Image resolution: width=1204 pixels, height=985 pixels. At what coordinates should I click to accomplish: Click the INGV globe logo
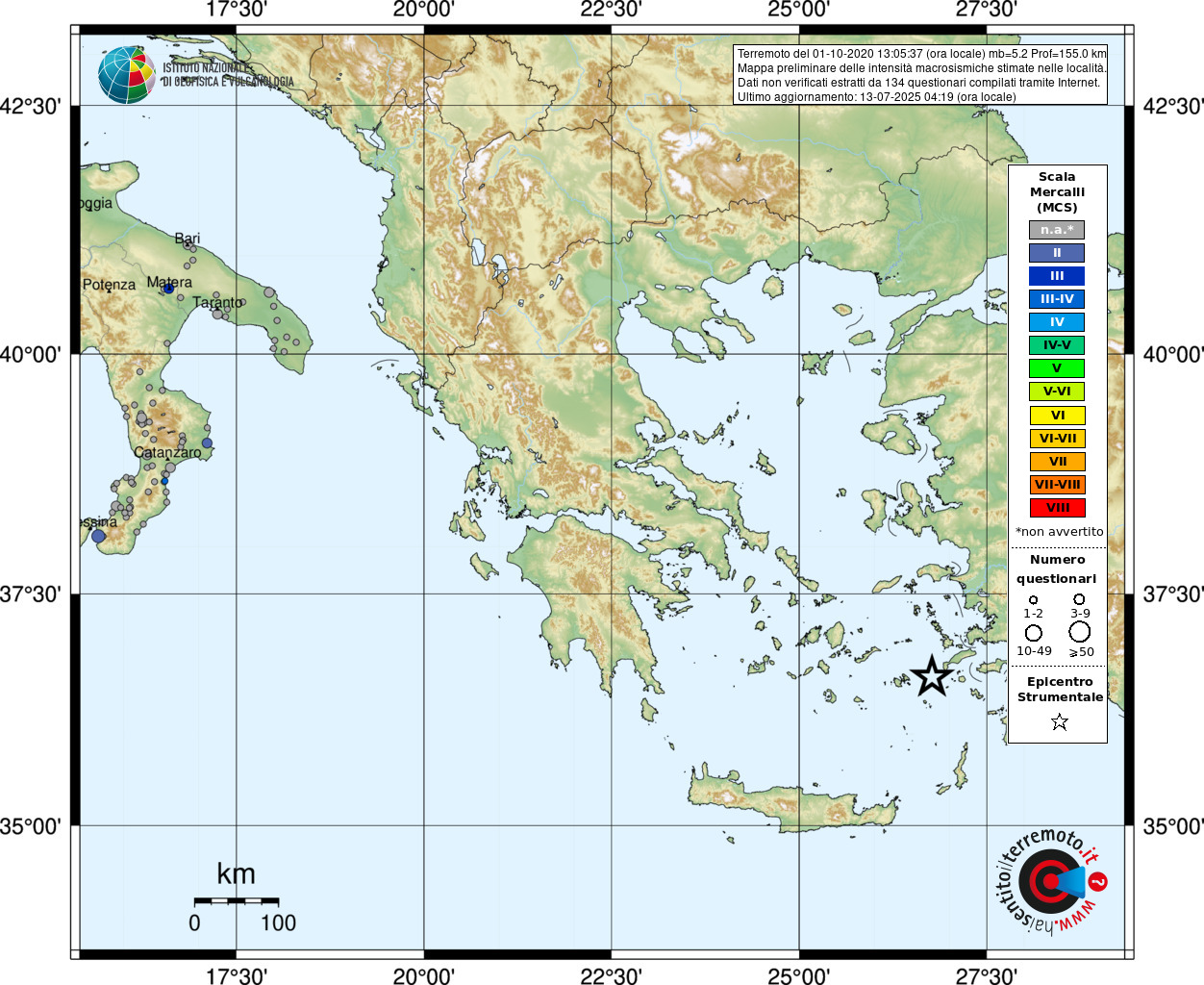coord(127,75)
